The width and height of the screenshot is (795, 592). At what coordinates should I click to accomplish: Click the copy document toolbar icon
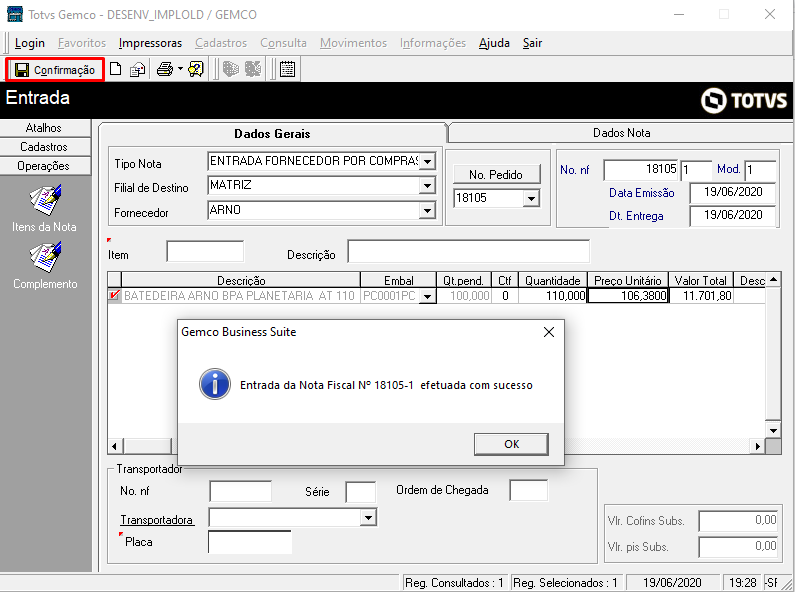tap(137, 69)
